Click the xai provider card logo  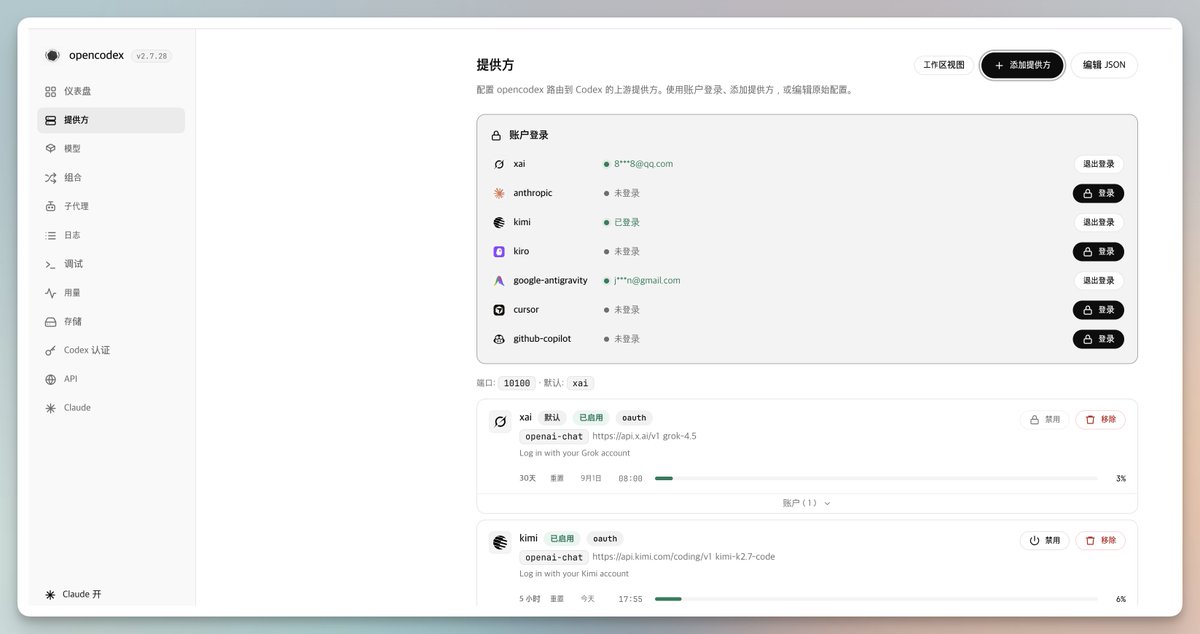500,422
